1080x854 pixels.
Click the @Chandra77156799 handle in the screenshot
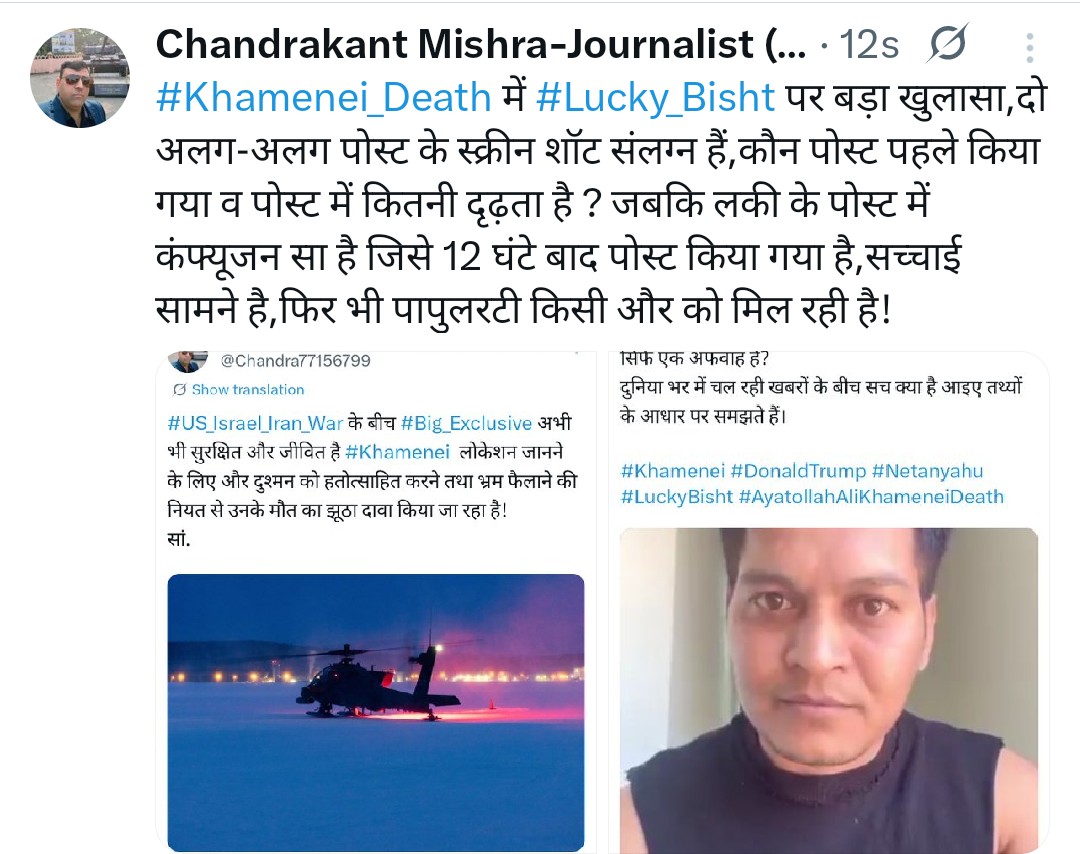tap(295, 360)
